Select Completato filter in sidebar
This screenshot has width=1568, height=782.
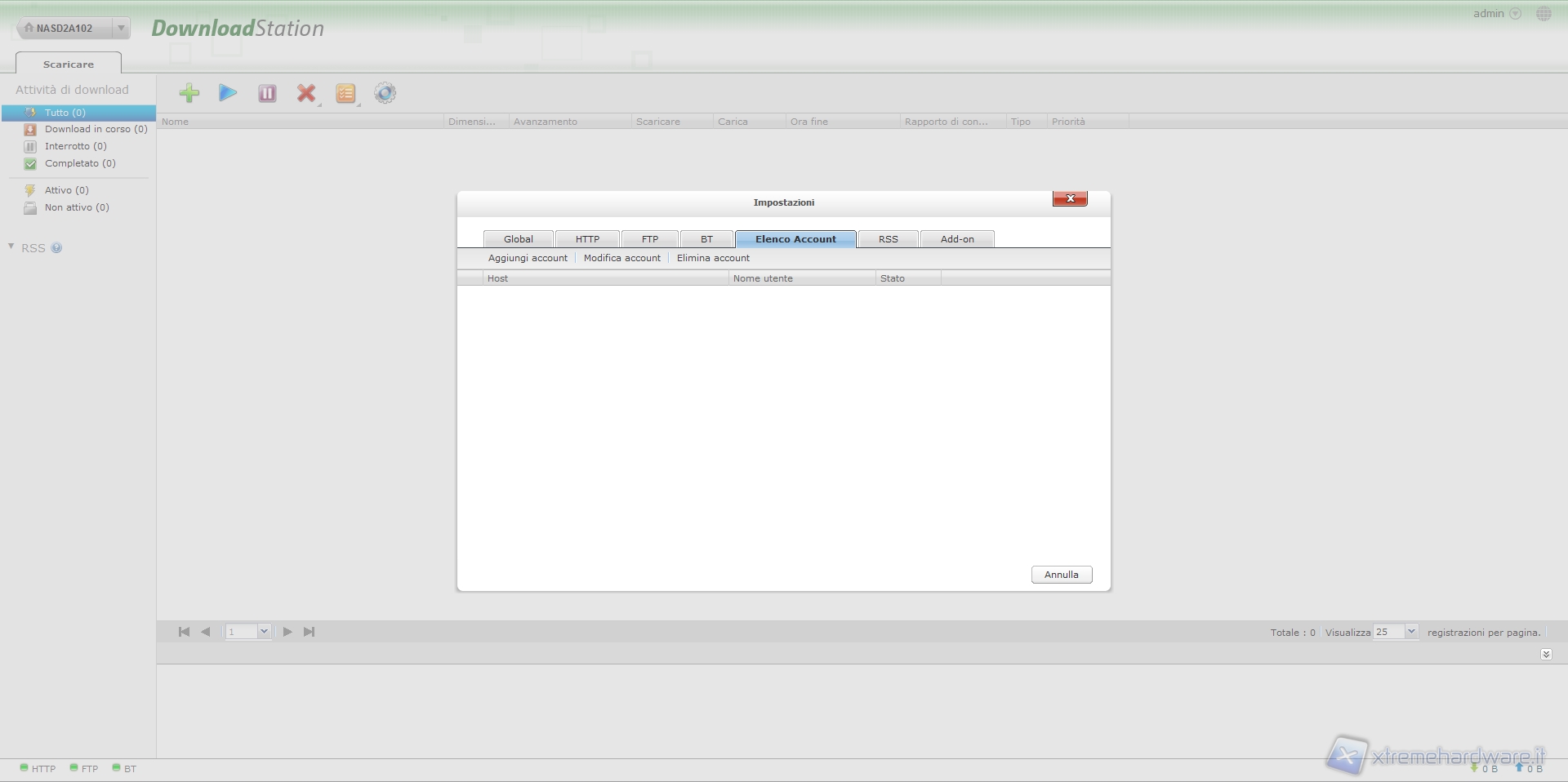pos(79,163)
